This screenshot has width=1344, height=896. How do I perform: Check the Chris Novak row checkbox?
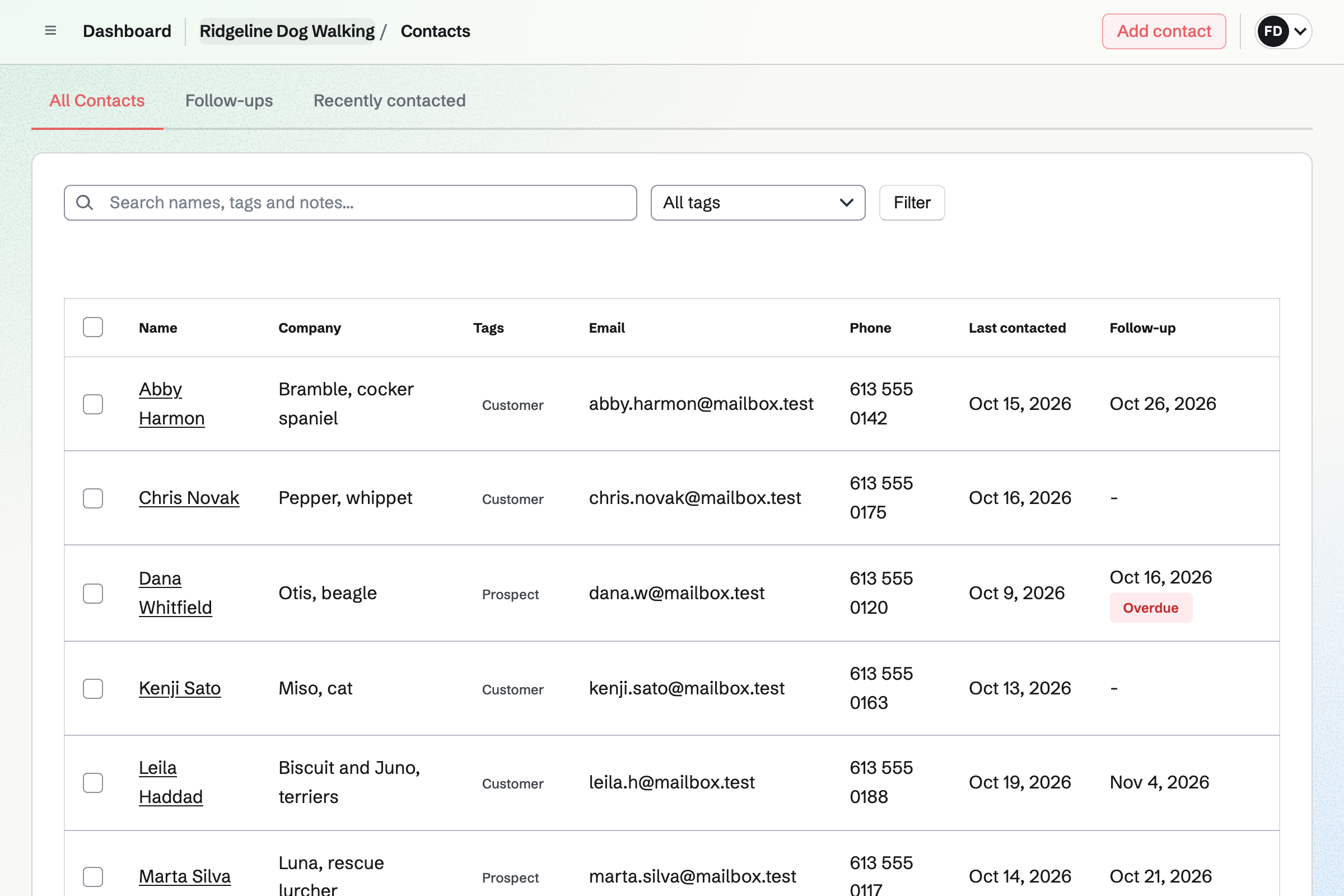92,498
